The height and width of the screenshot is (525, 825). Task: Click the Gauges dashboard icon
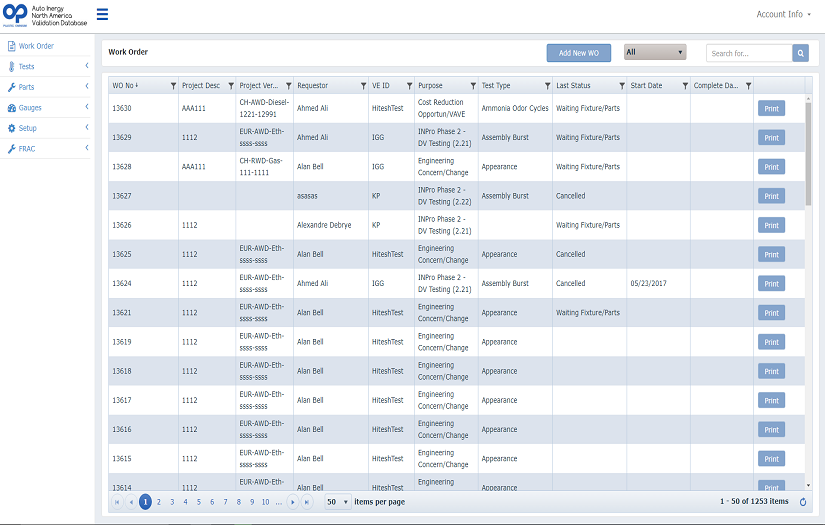point(12,108)
